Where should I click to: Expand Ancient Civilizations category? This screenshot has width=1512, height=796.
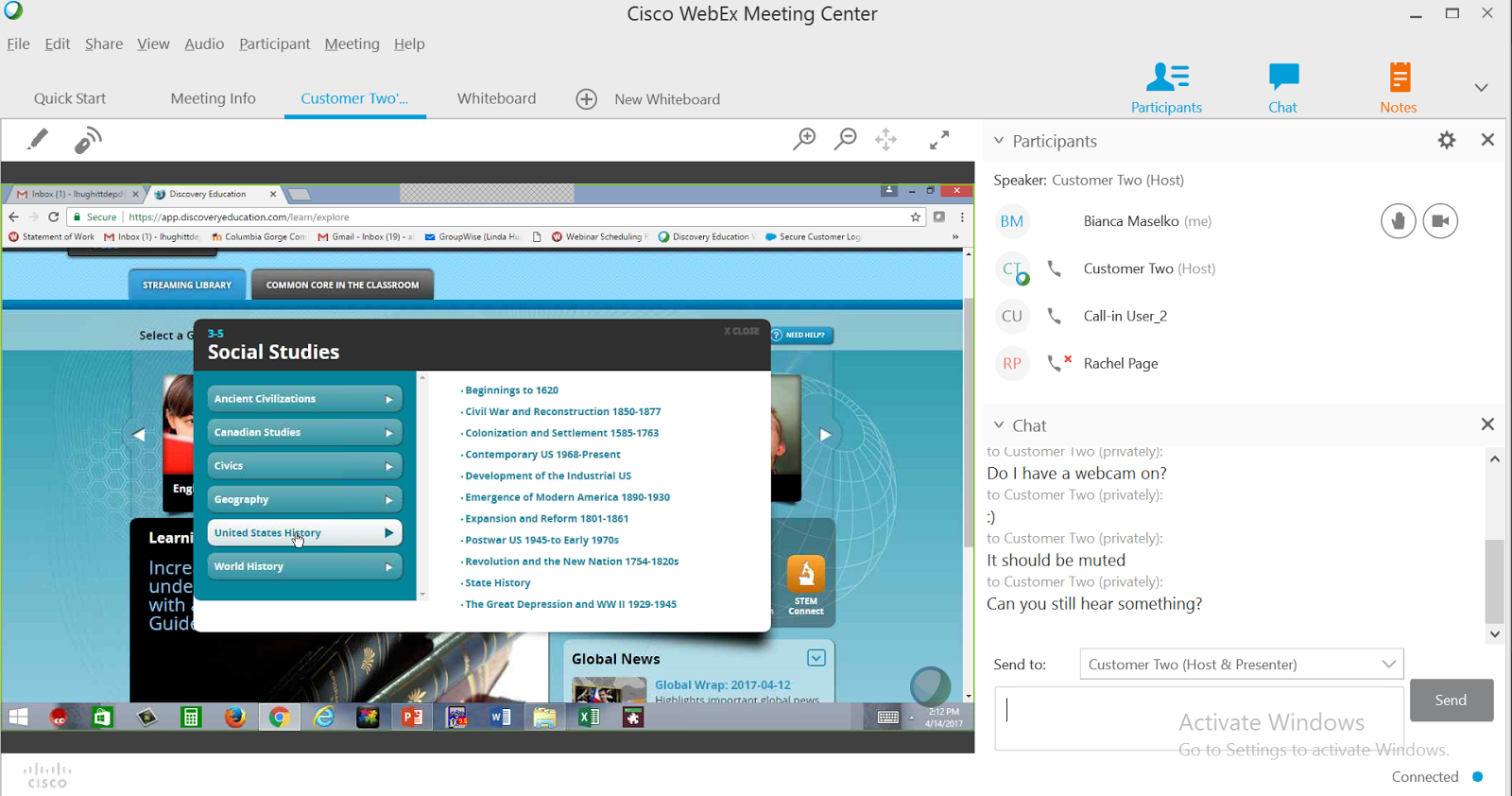point(304,399)
